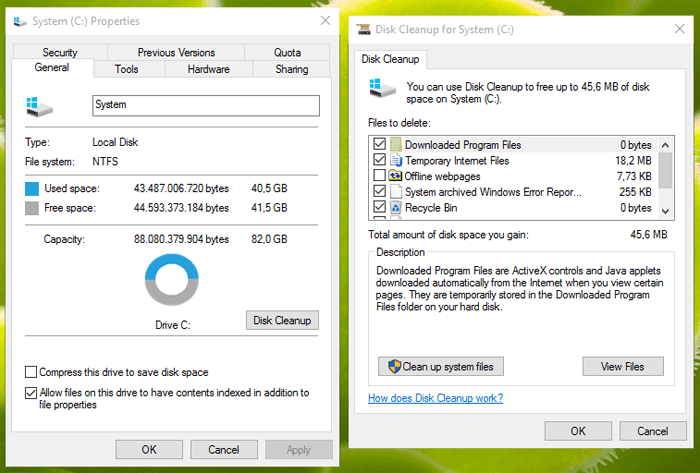Uncheck System archived Windows Error Report checkbox
The image size is (700, 473).
(x=379, y=191)
